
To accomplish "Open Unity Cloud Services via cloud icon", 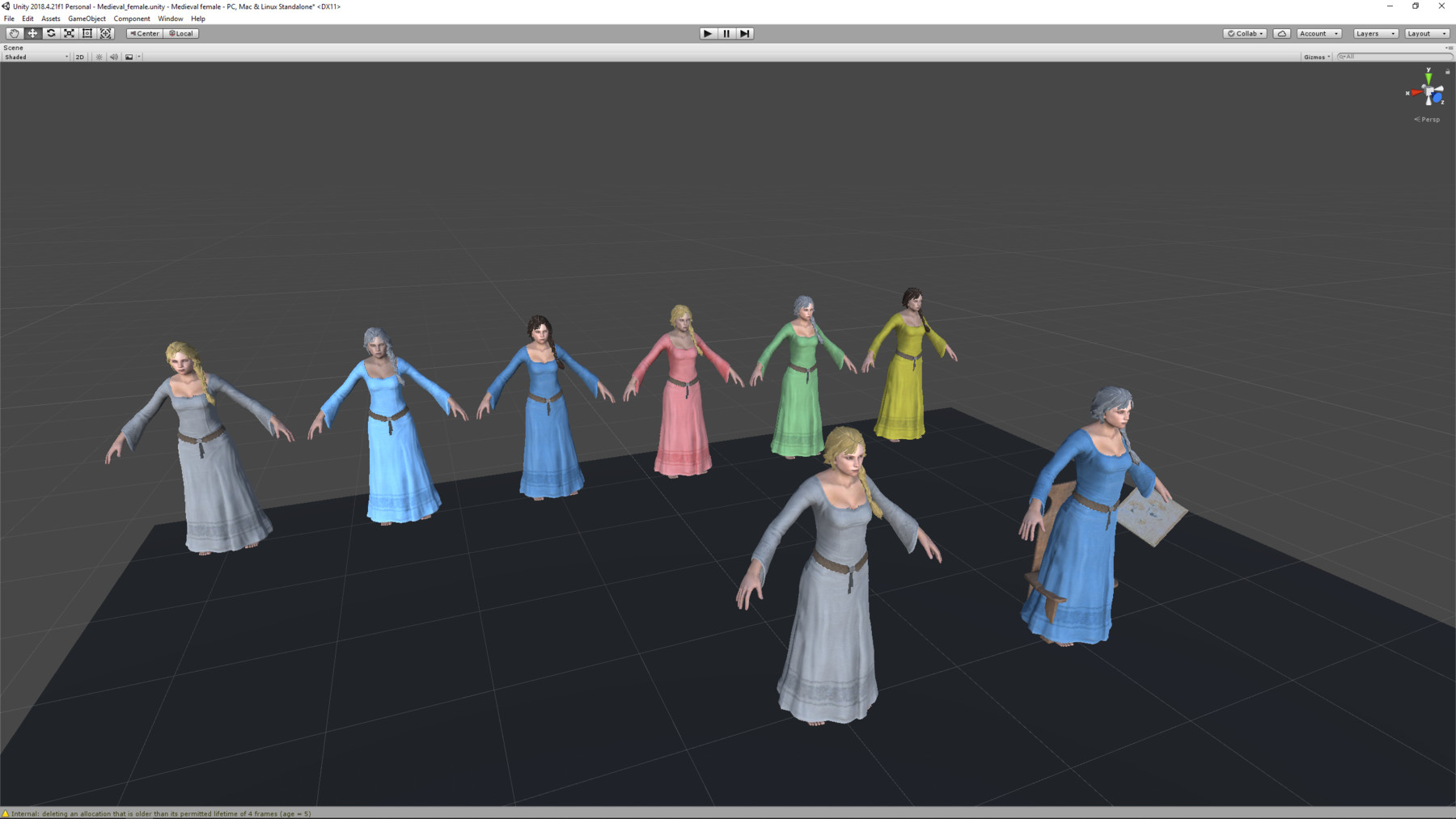I will coord(1282,33).
